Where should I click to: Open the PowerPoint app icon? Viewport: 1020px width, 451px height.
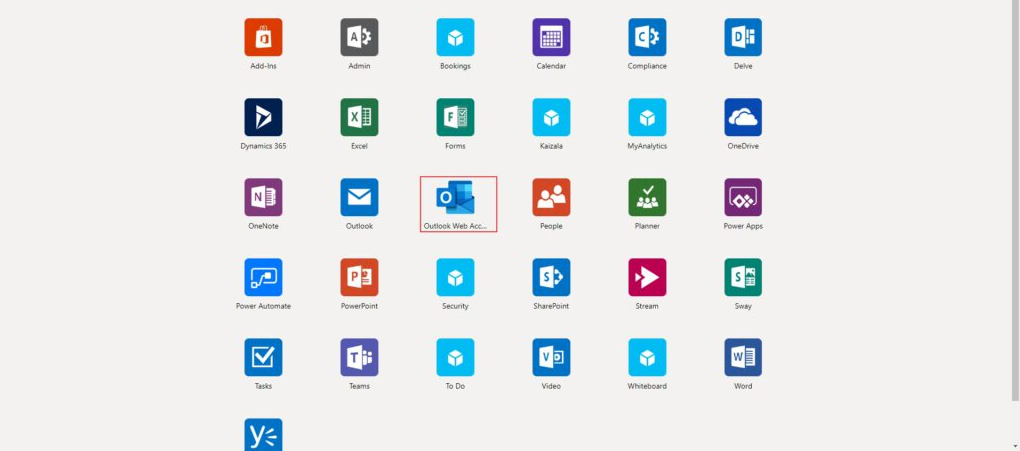click(x=359, y=277)
